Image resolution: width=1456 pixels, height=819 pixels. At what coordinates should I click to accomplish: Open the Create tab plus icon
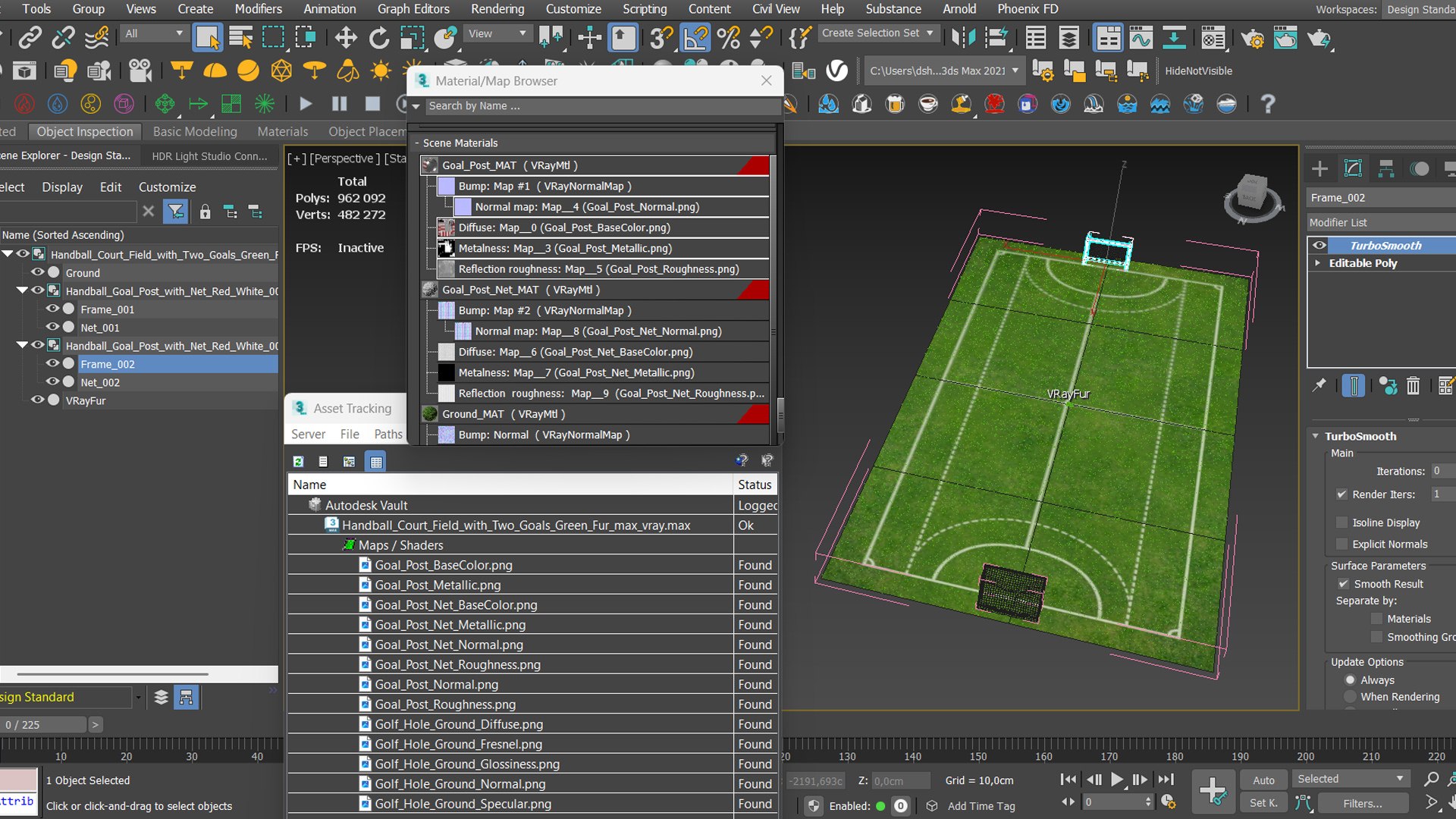click(x=1319, y=168)
